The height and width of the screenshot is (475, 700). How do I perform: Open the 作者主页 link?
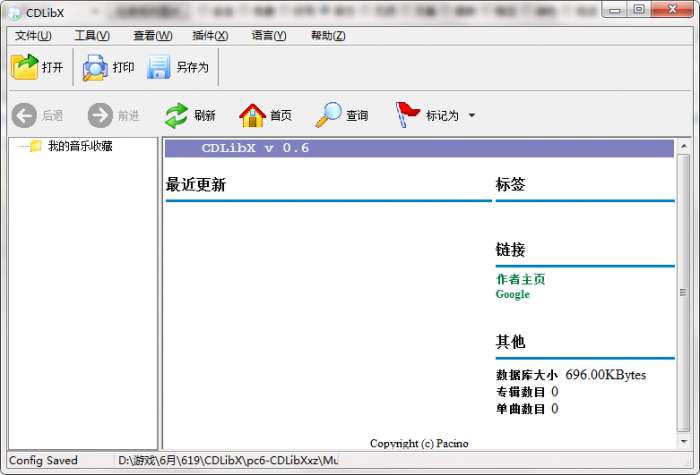pyautogui.click(x=521, y=279)
